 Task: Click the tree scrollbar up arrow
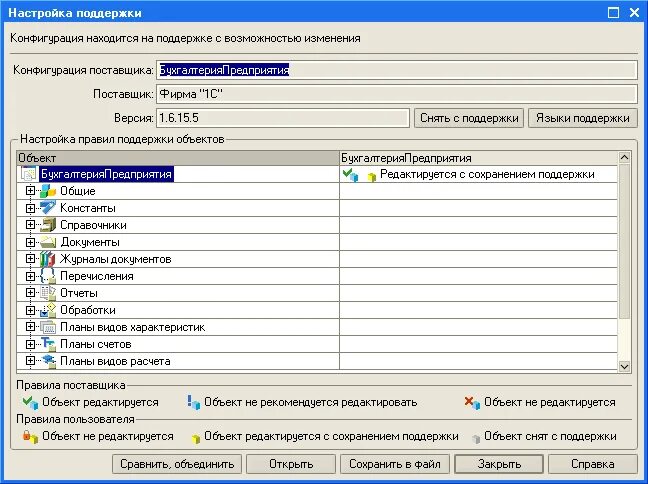click(x=624, y=157)
